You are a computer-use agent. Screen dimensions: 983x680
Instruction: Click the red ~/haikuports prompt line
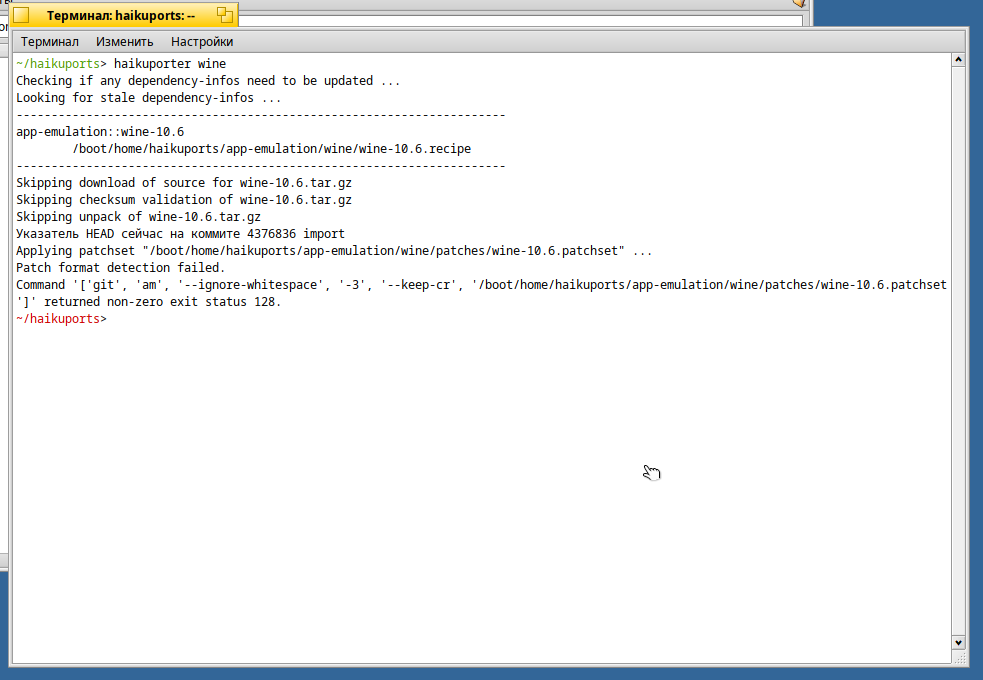[x=61, y=319]
